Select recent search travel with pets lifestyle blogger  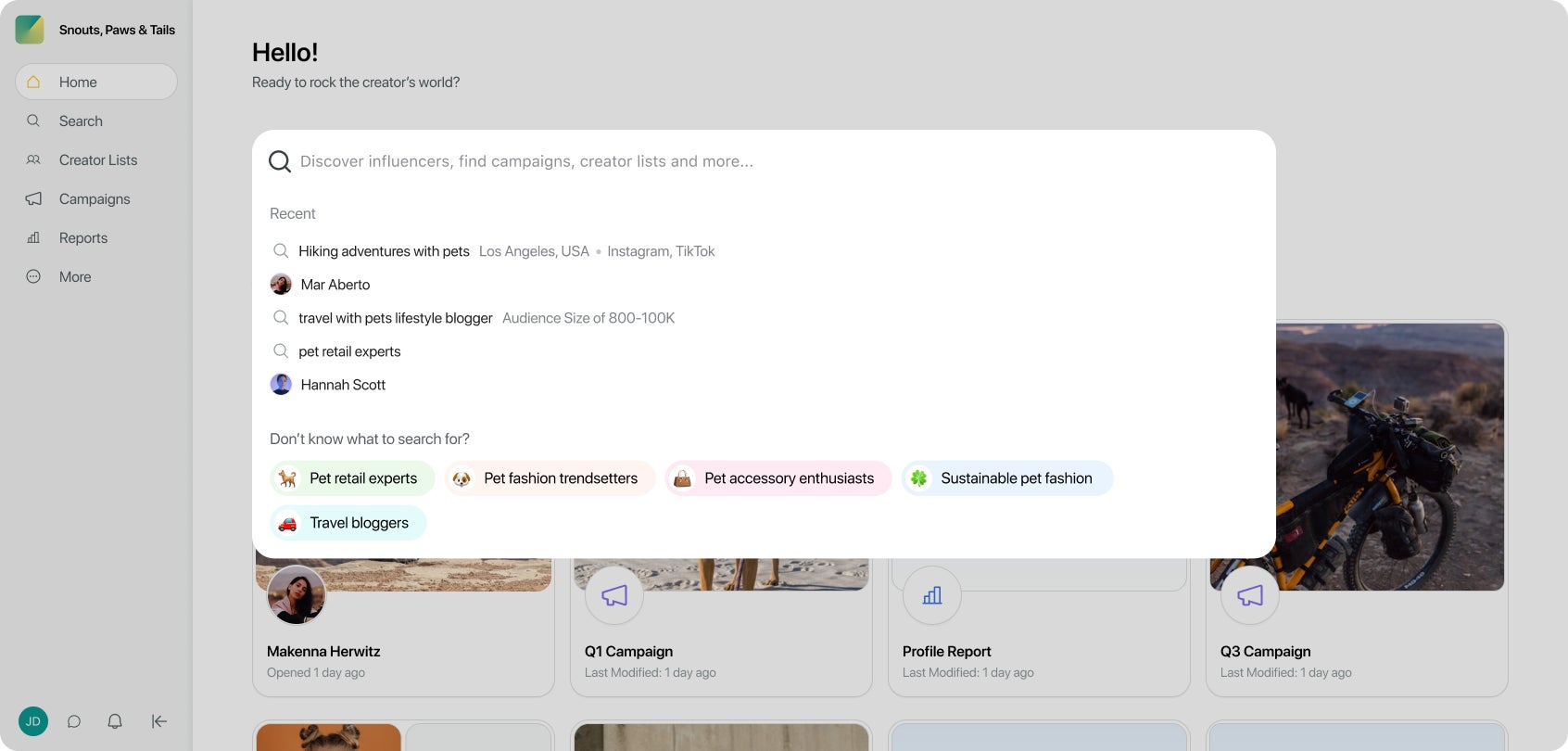point(395,318)
